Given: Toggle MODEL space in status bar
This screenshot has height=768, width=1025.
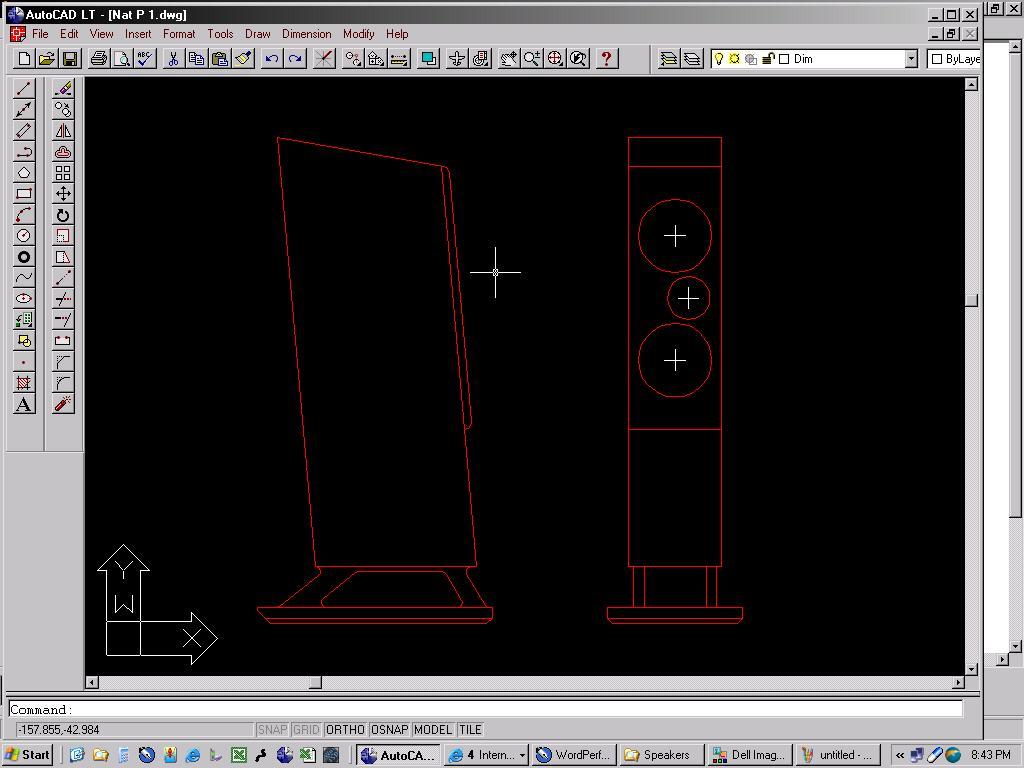Looking at the screenshot, I should tap(433, 729).
